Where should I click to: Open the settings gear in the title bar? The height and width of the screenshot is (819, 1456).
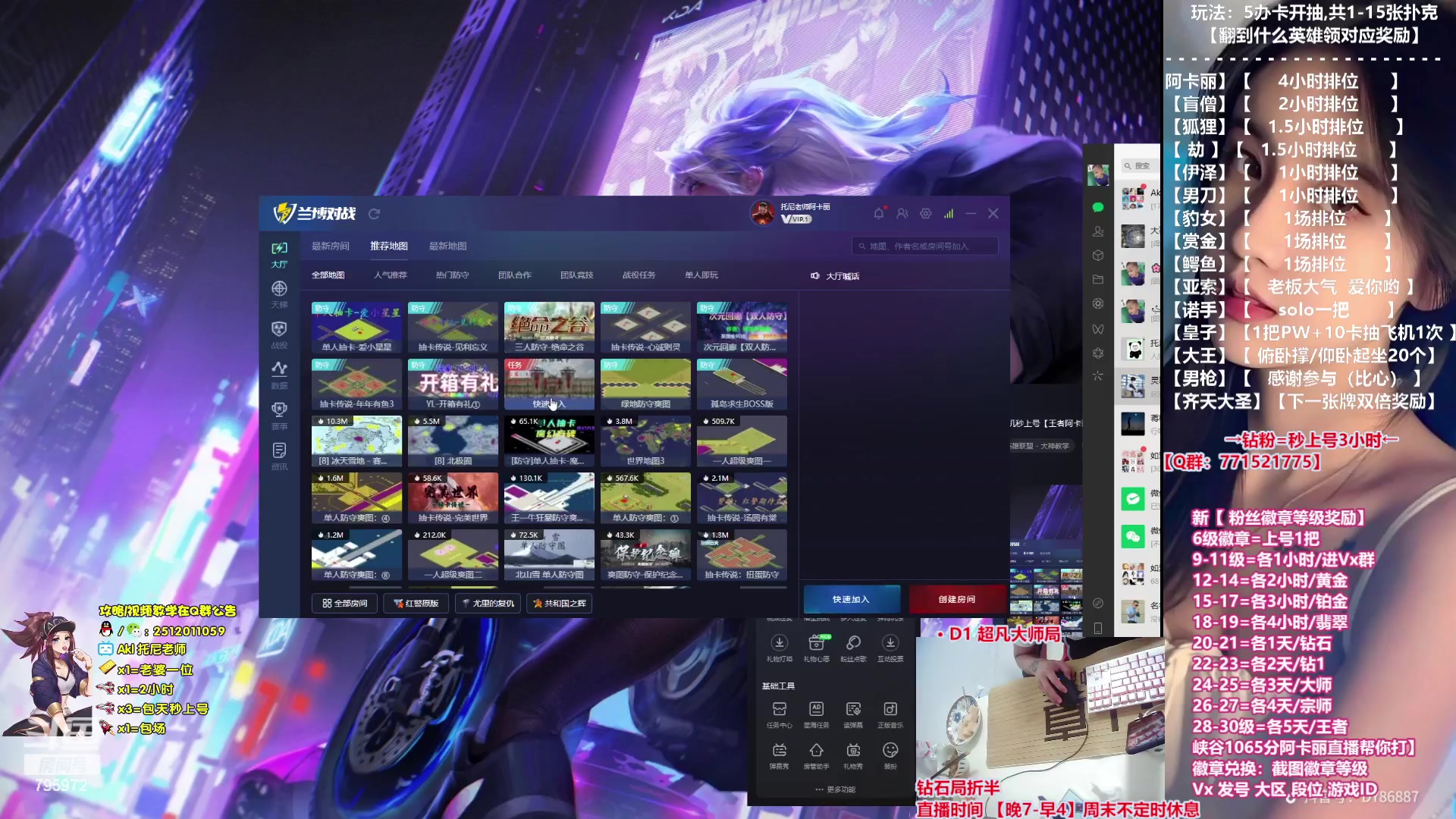click(925, 214)
